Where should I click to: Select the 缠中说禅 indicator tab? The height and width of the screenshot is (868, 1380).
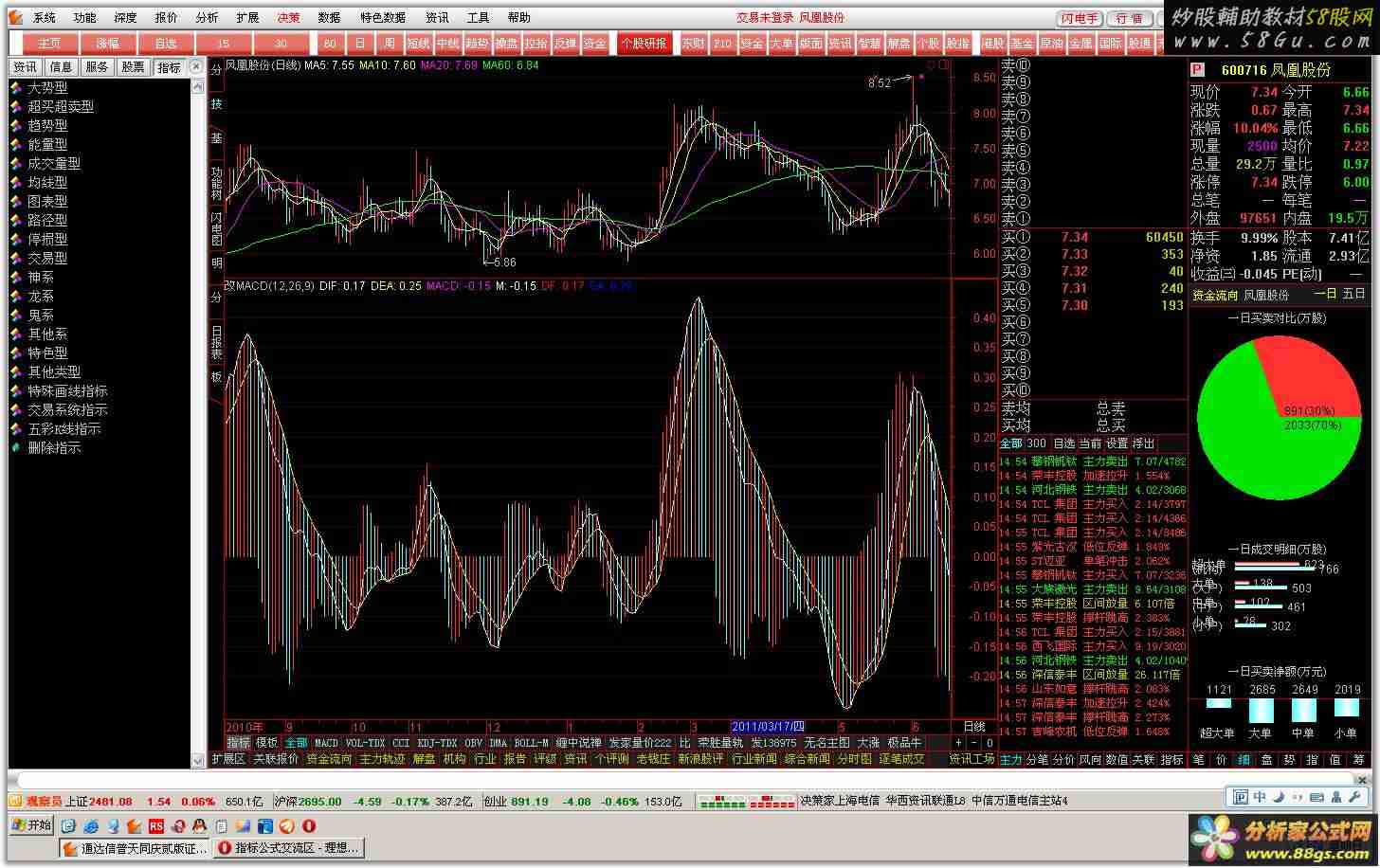point(578,743)
